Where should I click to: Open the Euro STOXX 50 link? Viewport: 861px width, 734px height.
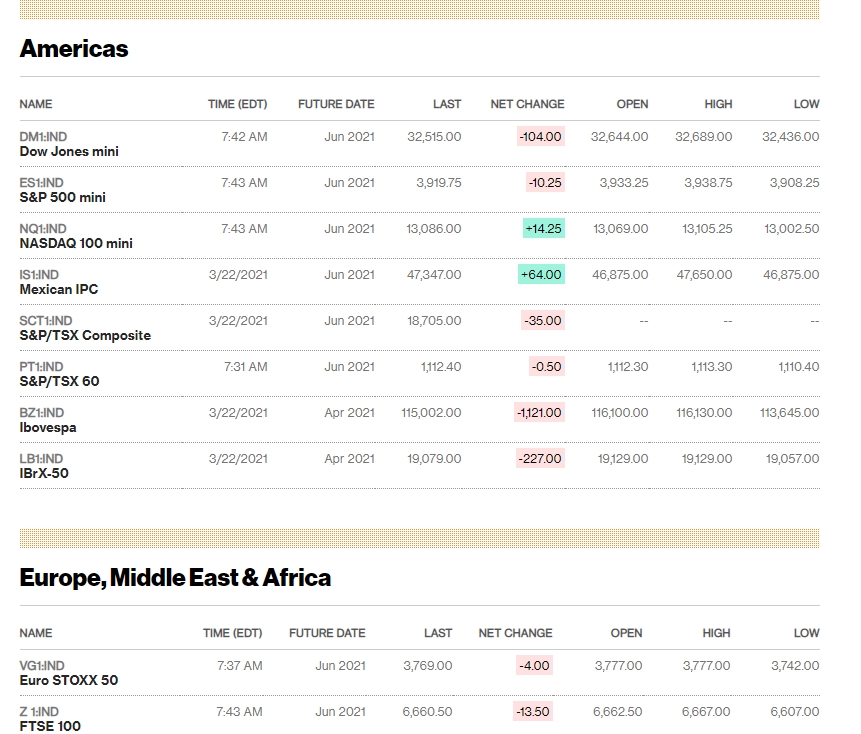click(x=69, y=681)
